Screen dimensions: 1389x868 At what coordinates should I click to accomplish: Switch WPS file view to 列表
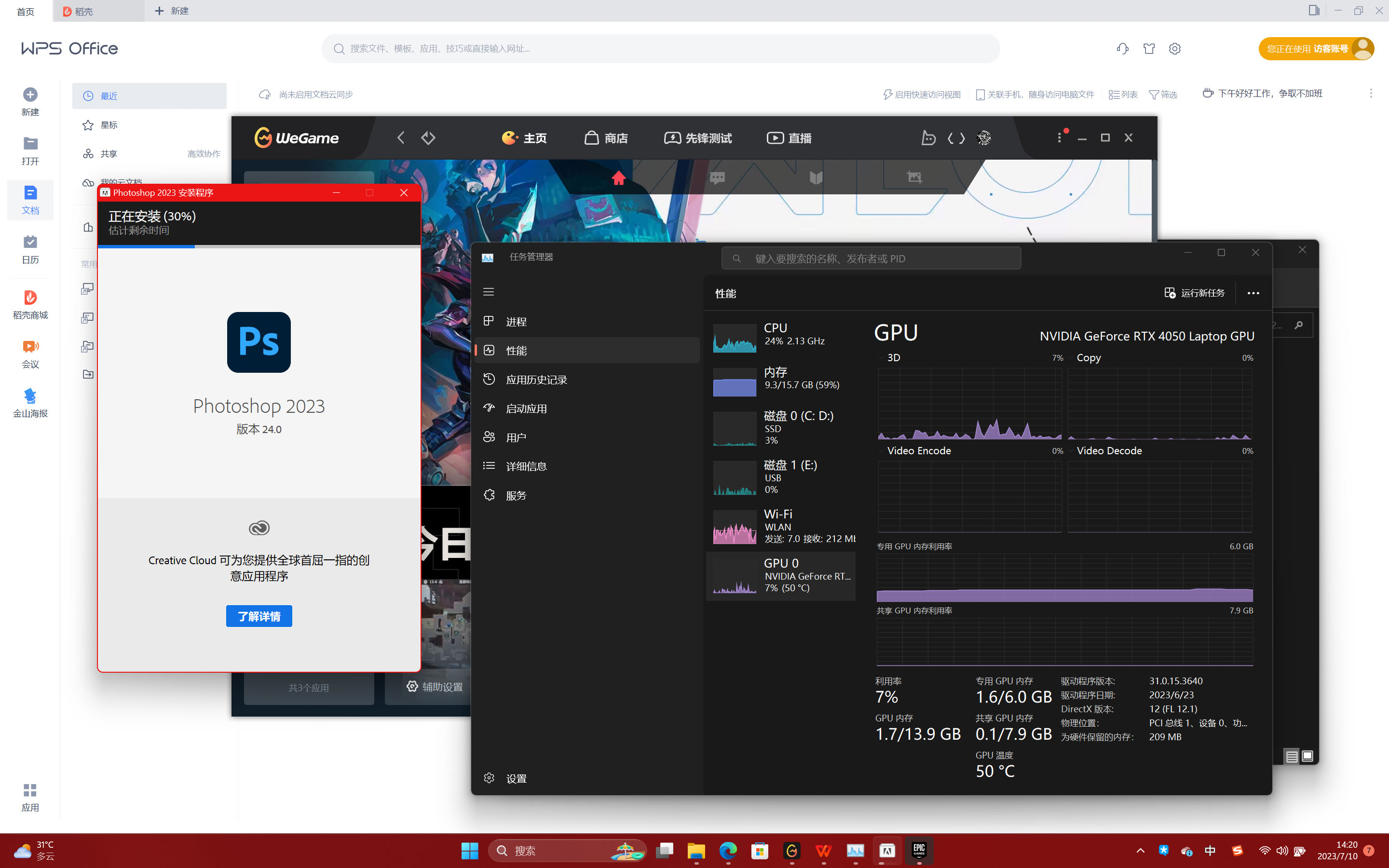[1123, 95]
